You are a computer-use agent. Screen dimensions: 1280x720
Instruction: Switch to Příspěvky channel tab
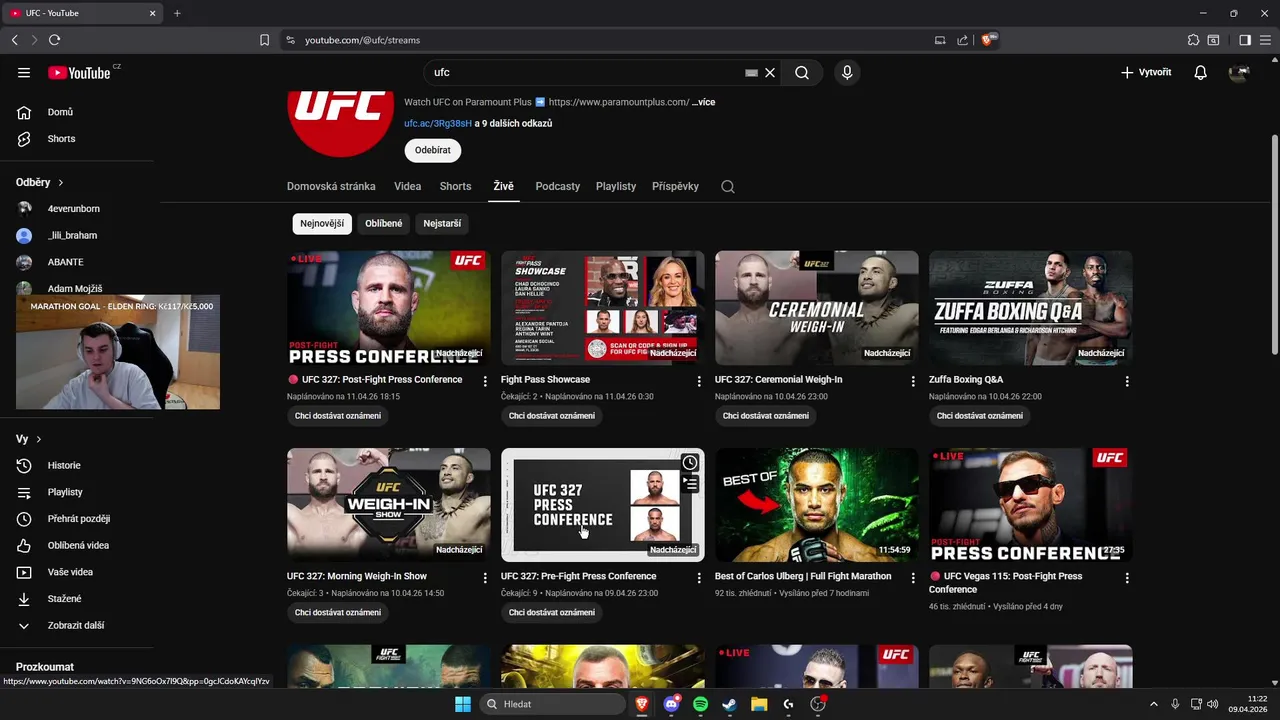coord(675,187)
